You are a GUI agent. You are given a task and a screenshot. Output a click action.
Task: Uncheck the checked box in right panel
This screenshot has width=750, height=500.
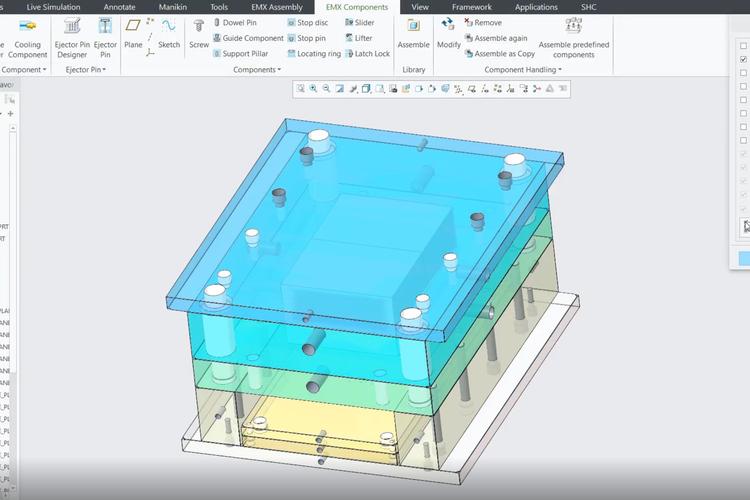tap(743, 60)
